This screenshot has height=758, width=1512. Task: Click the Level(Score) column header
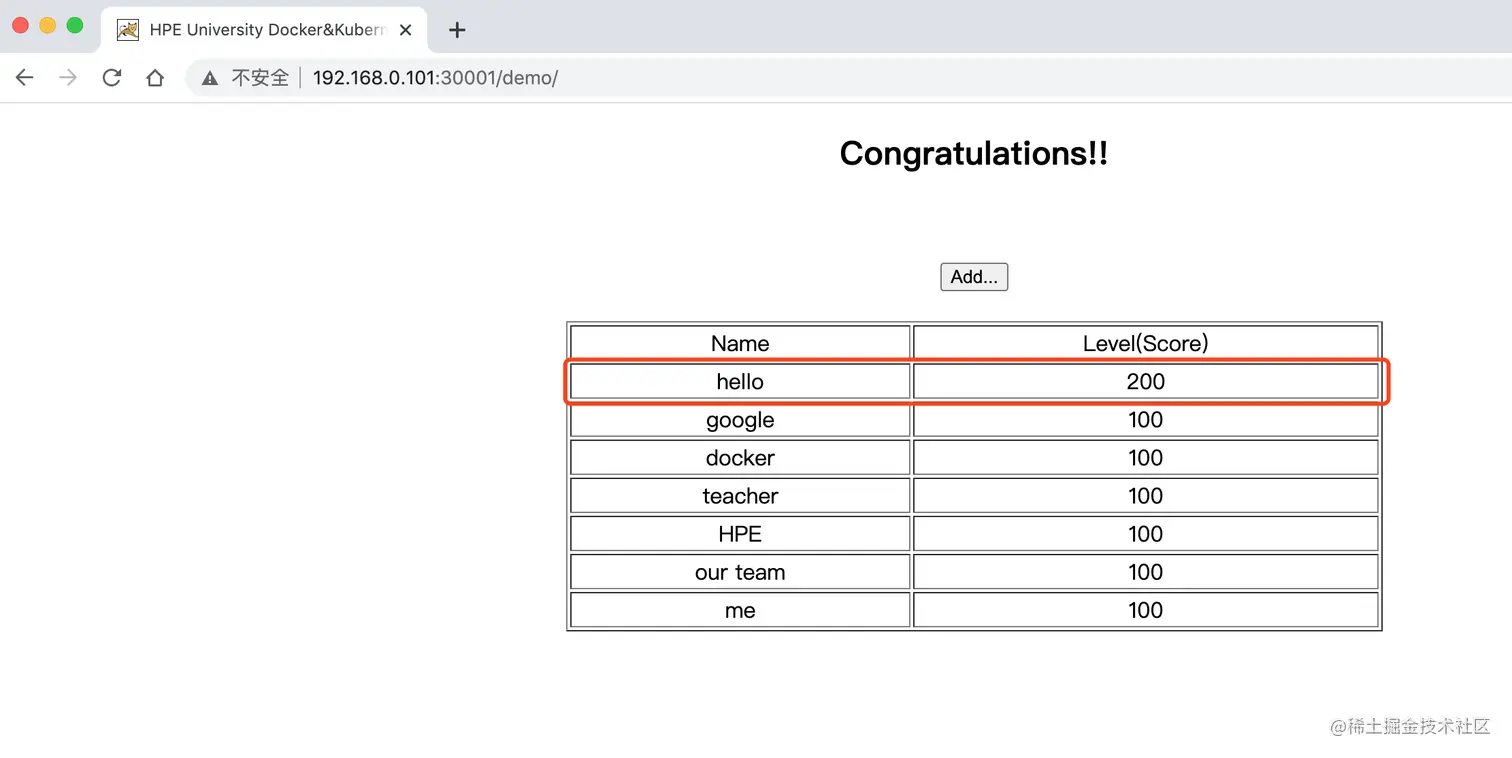[x=1146, y=343]
